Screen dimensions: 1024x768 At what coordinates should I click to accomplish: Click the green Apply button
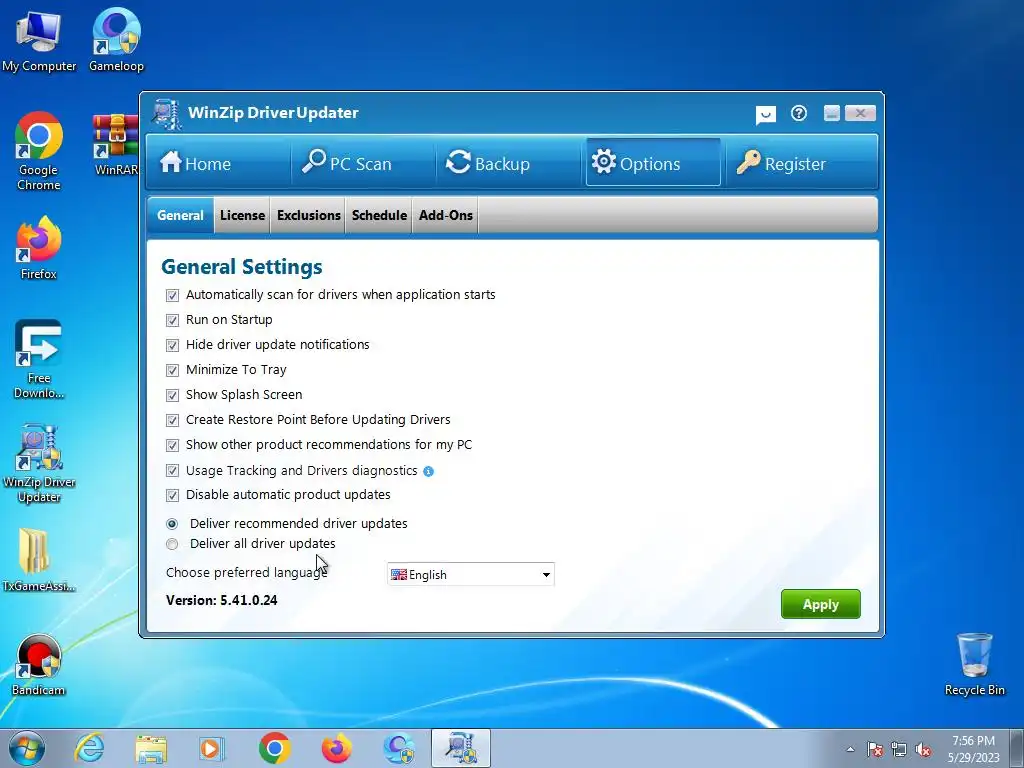820,604
